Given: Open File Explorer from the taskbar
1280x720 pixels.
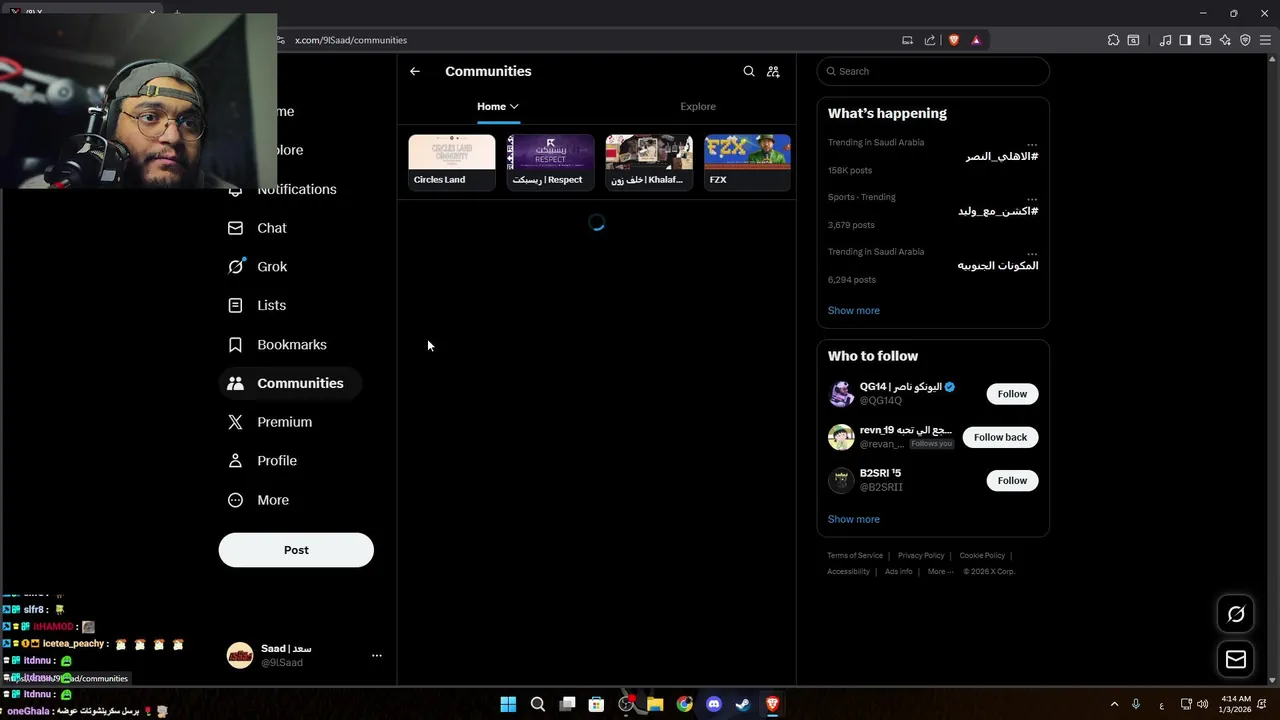Looking at the screenshot, I should pyautogui.click(x=655, y=704).
